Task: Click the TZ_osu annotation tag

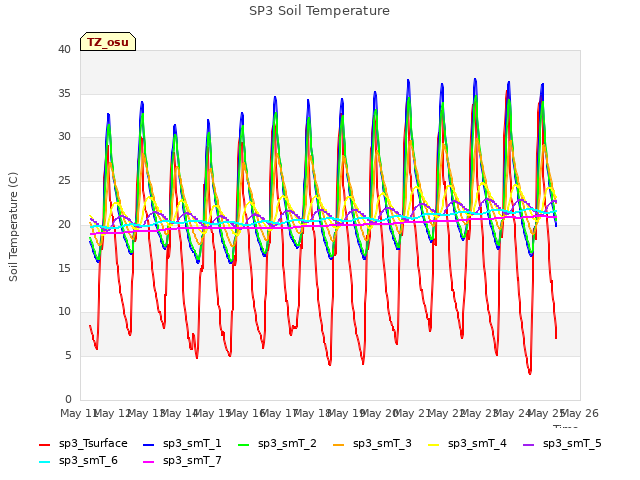Action: (108, 42)
